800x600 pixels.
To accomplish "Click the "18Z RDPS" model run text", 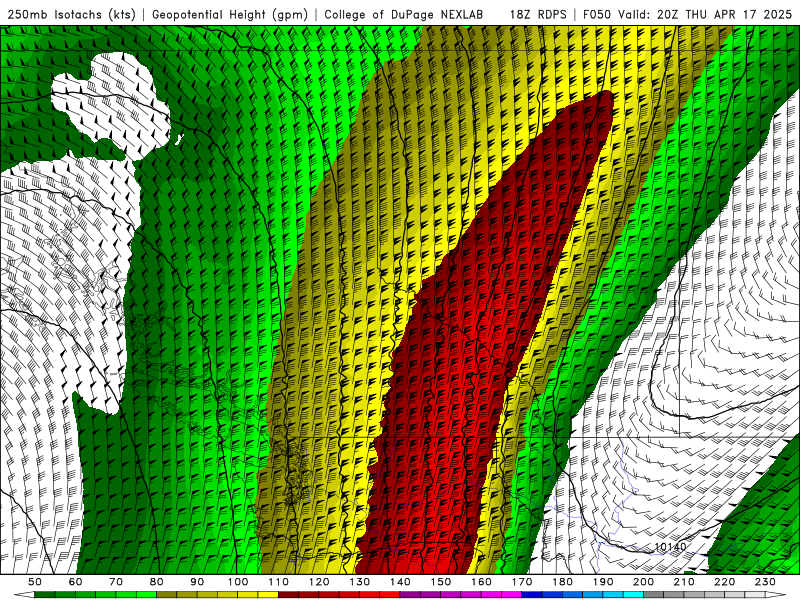I will (538, 15).
